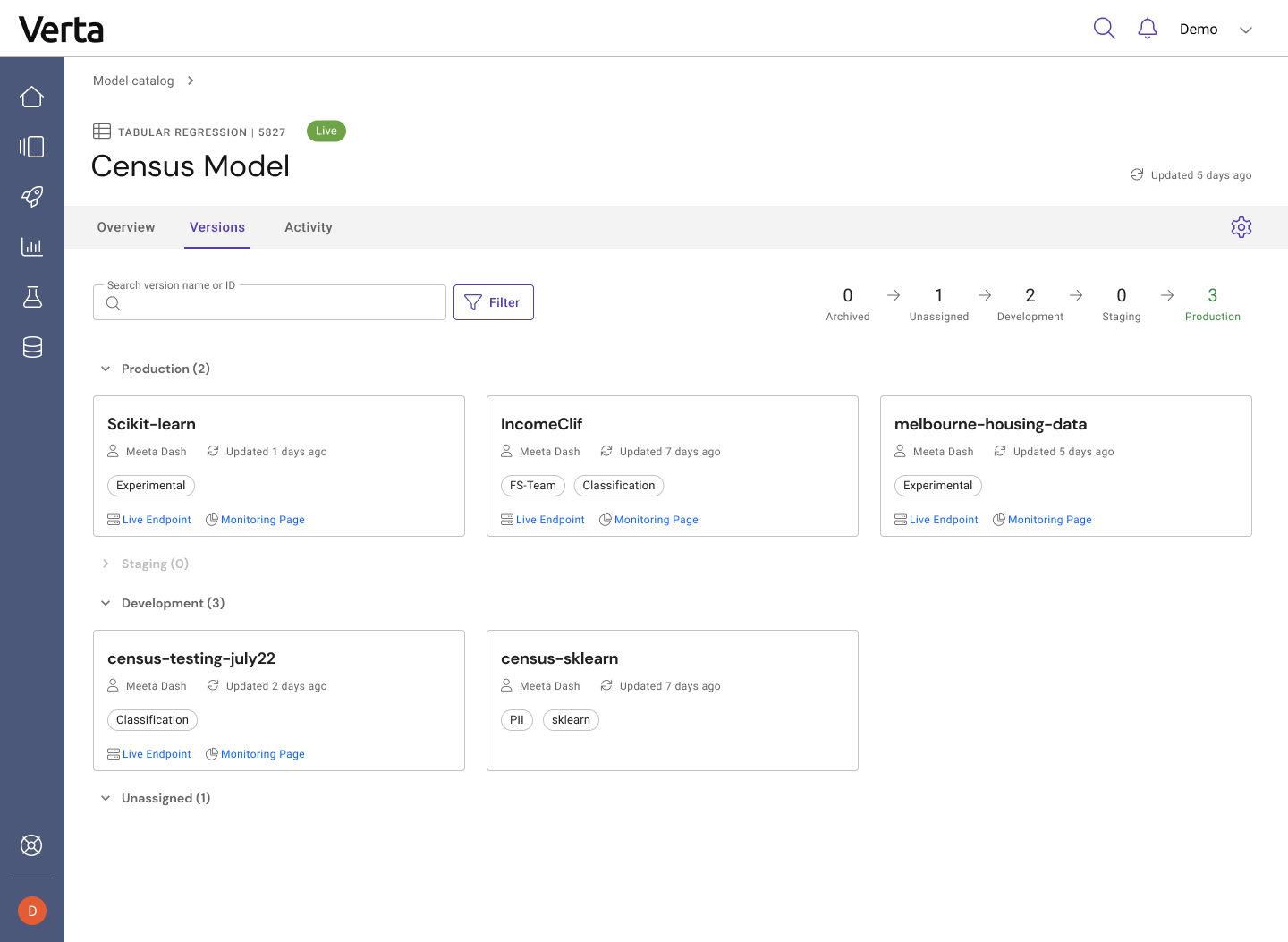Click the Experimental tag on melbourne-housing-data

pos(938,486)
